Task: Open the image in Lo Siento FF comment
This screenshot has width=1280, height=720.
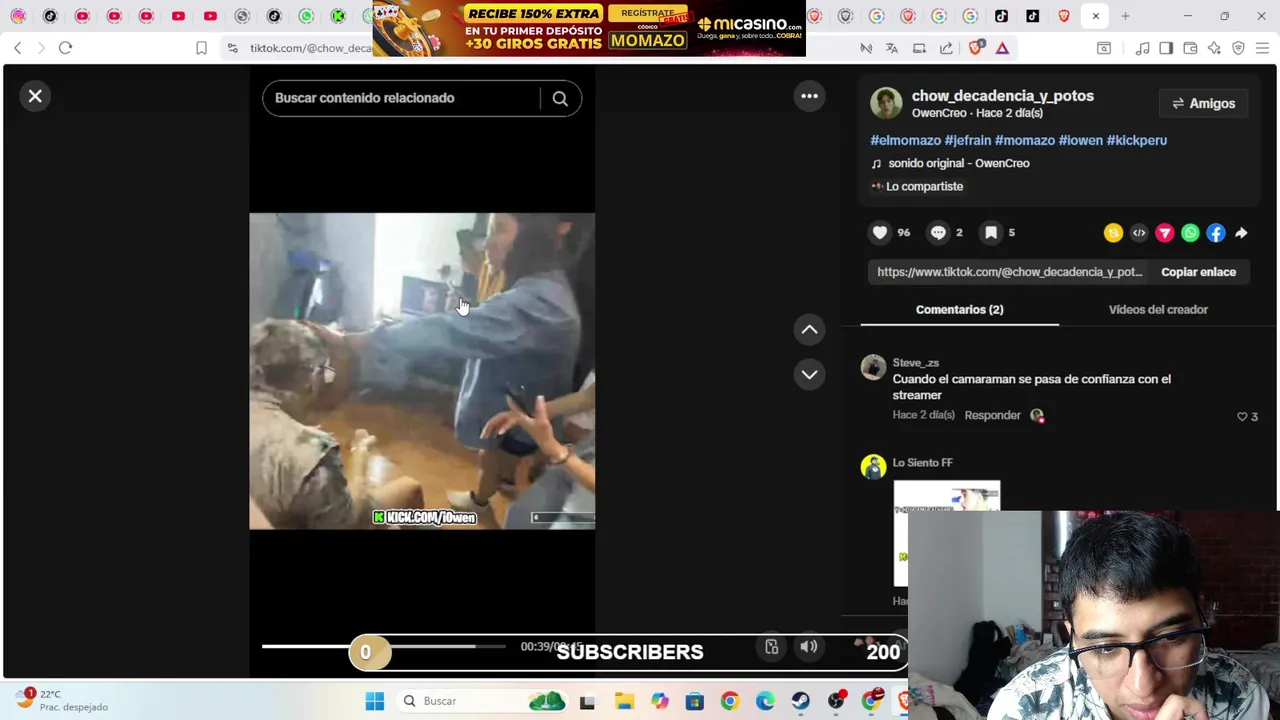Action: click(946, 533)
